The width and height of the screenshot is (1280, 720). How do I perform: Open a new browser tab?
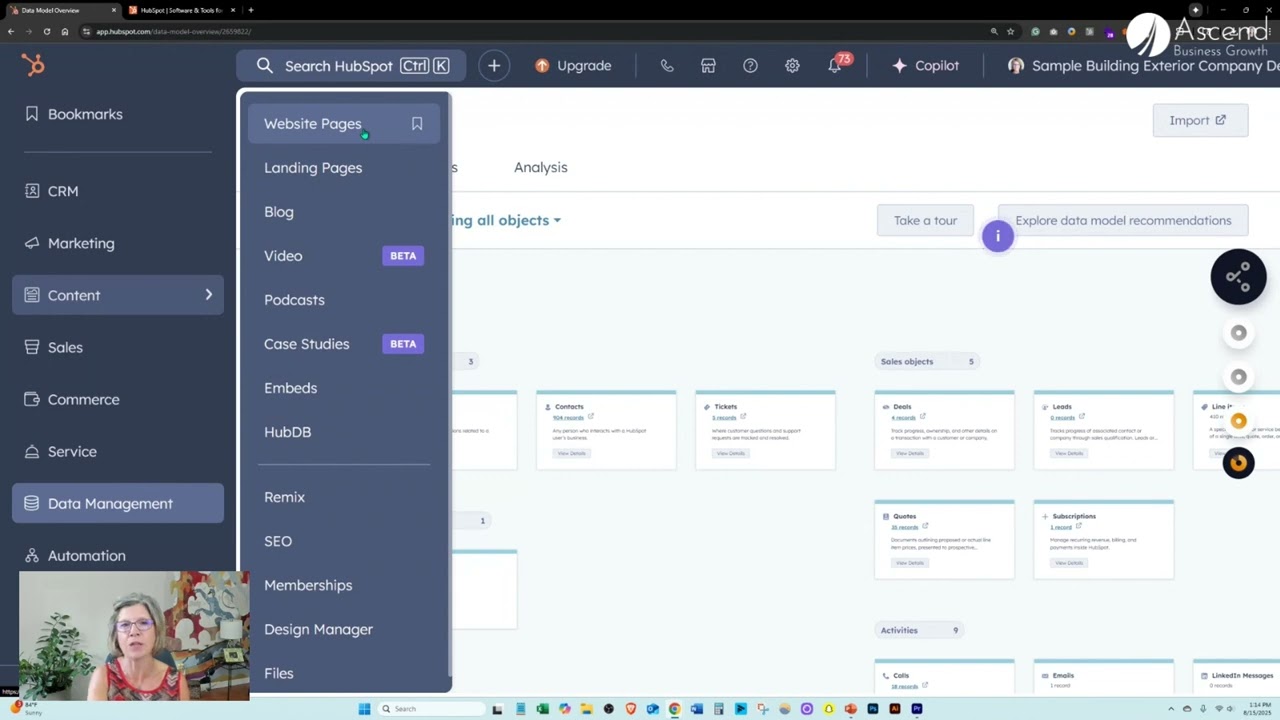(x=250, y=10)
